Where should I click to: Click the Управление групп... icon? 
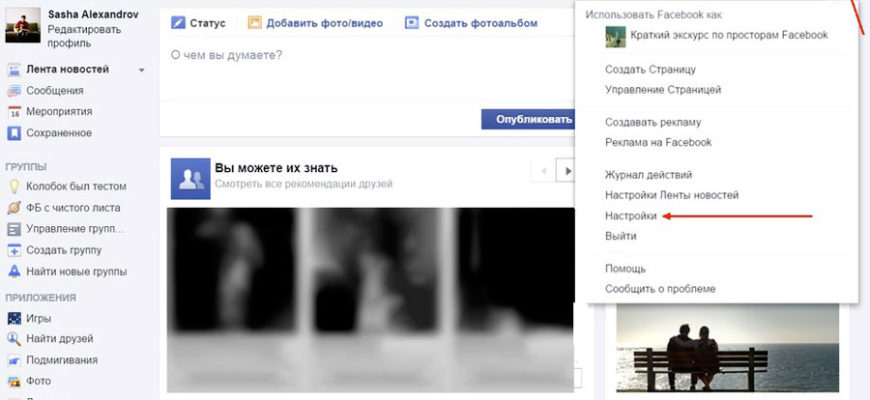14,229
